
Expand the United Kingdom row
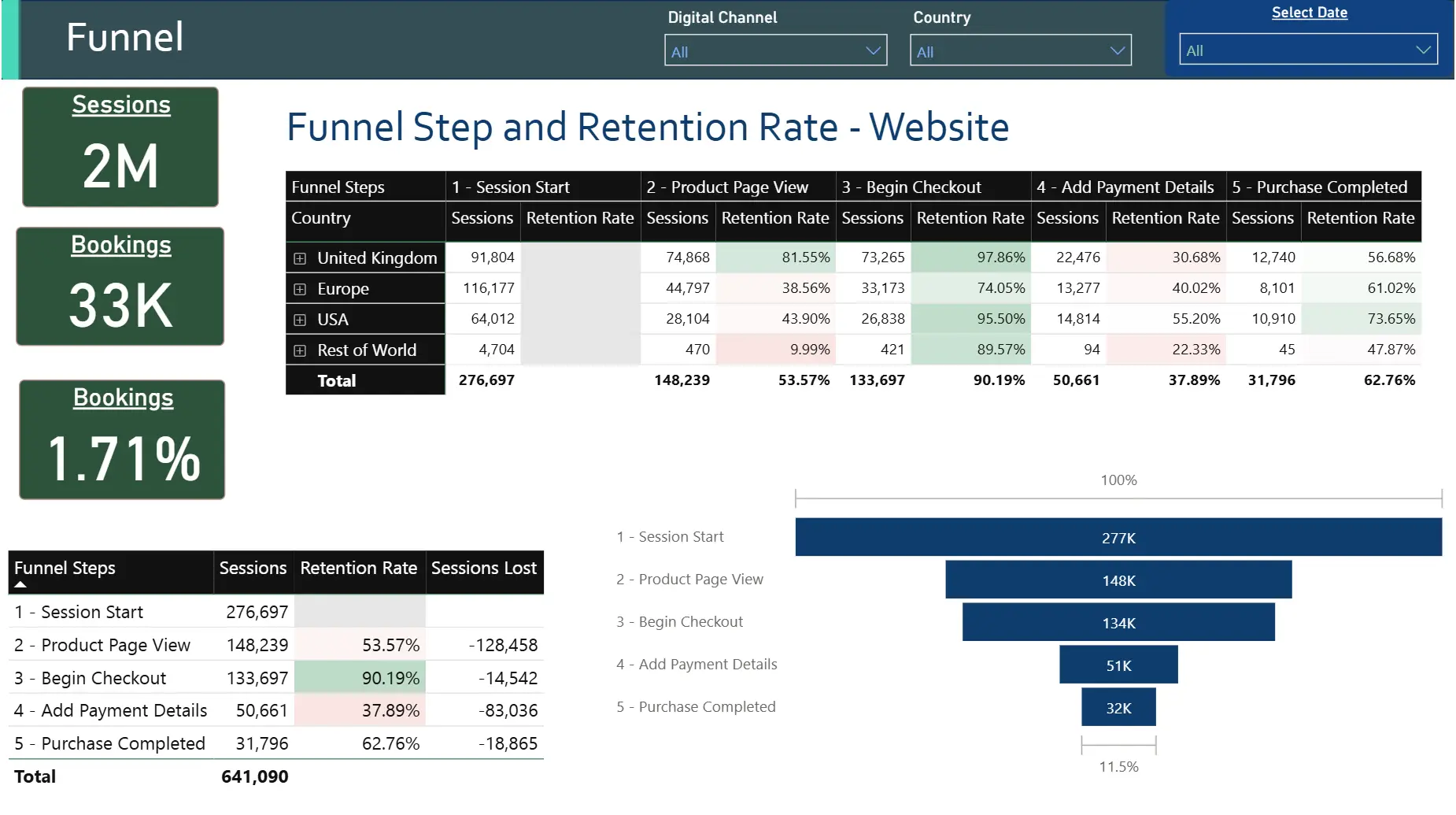(x=300, y=258)
